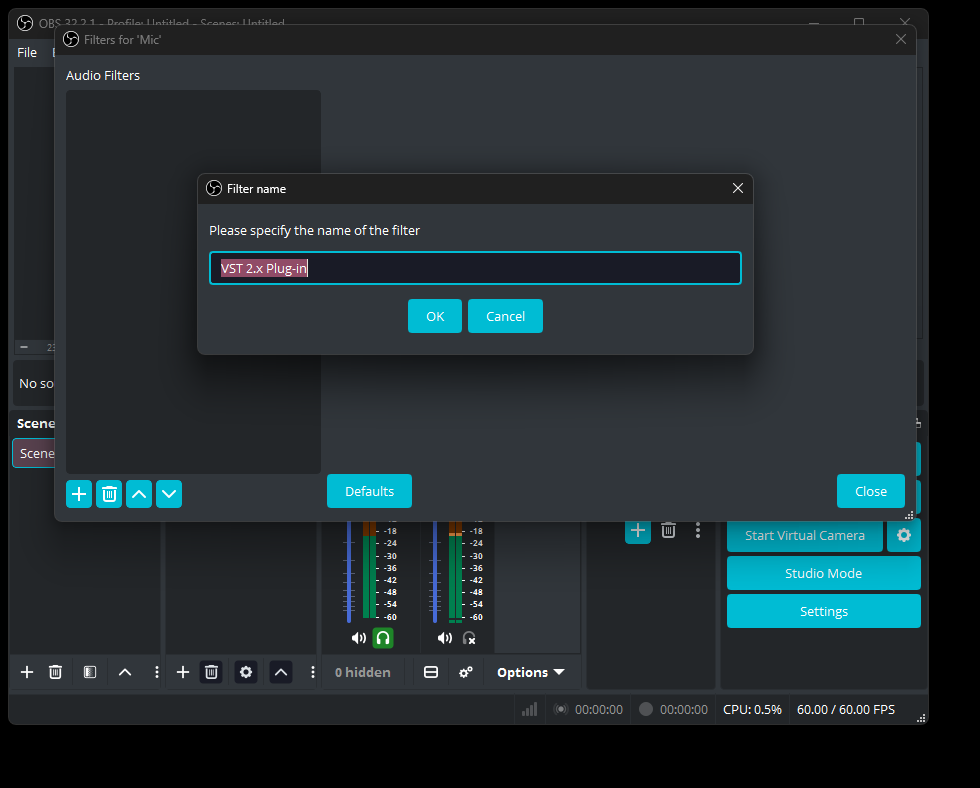Expand the mixer Options dropdown

coord(531,672)
